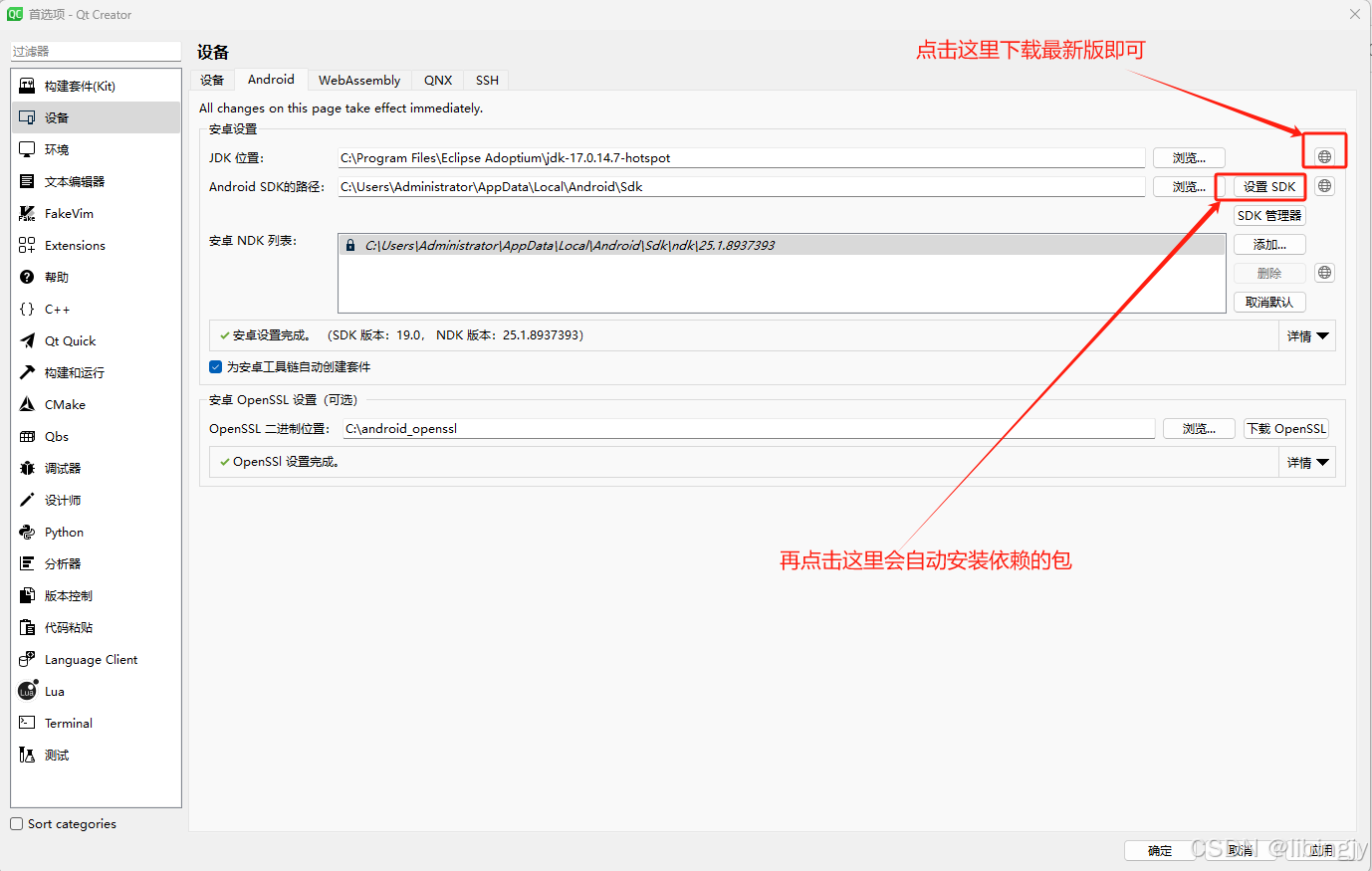Open the 调试器 debugger category
Screen dimensions: 1372x871
point(96,468)
